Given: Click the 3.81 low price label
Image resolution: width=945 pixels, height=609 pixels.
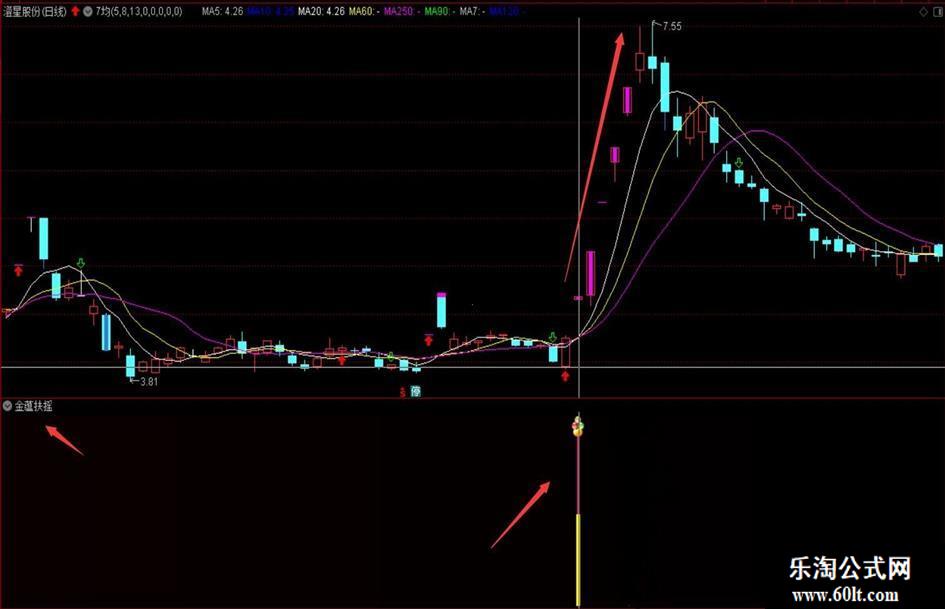Looking at the screenshot, I should (x=148, y=381).
